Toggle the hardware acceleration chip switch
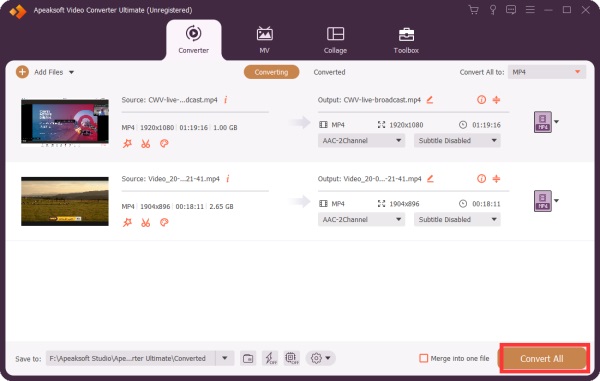This screenshot has width=600, height=381. (x=292, y=358)
